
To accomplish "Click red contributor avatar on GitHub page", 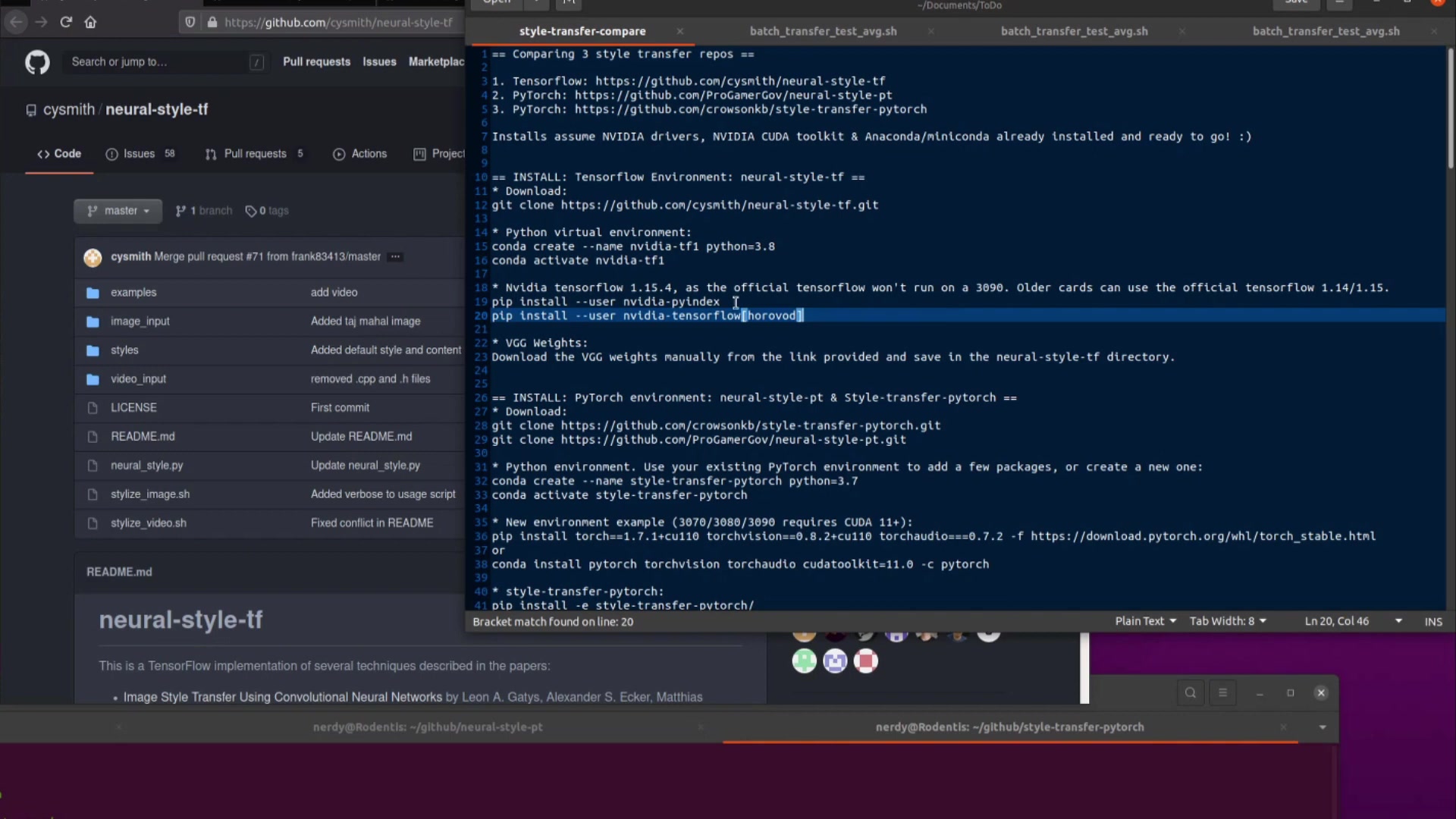I will coord(865,661).
